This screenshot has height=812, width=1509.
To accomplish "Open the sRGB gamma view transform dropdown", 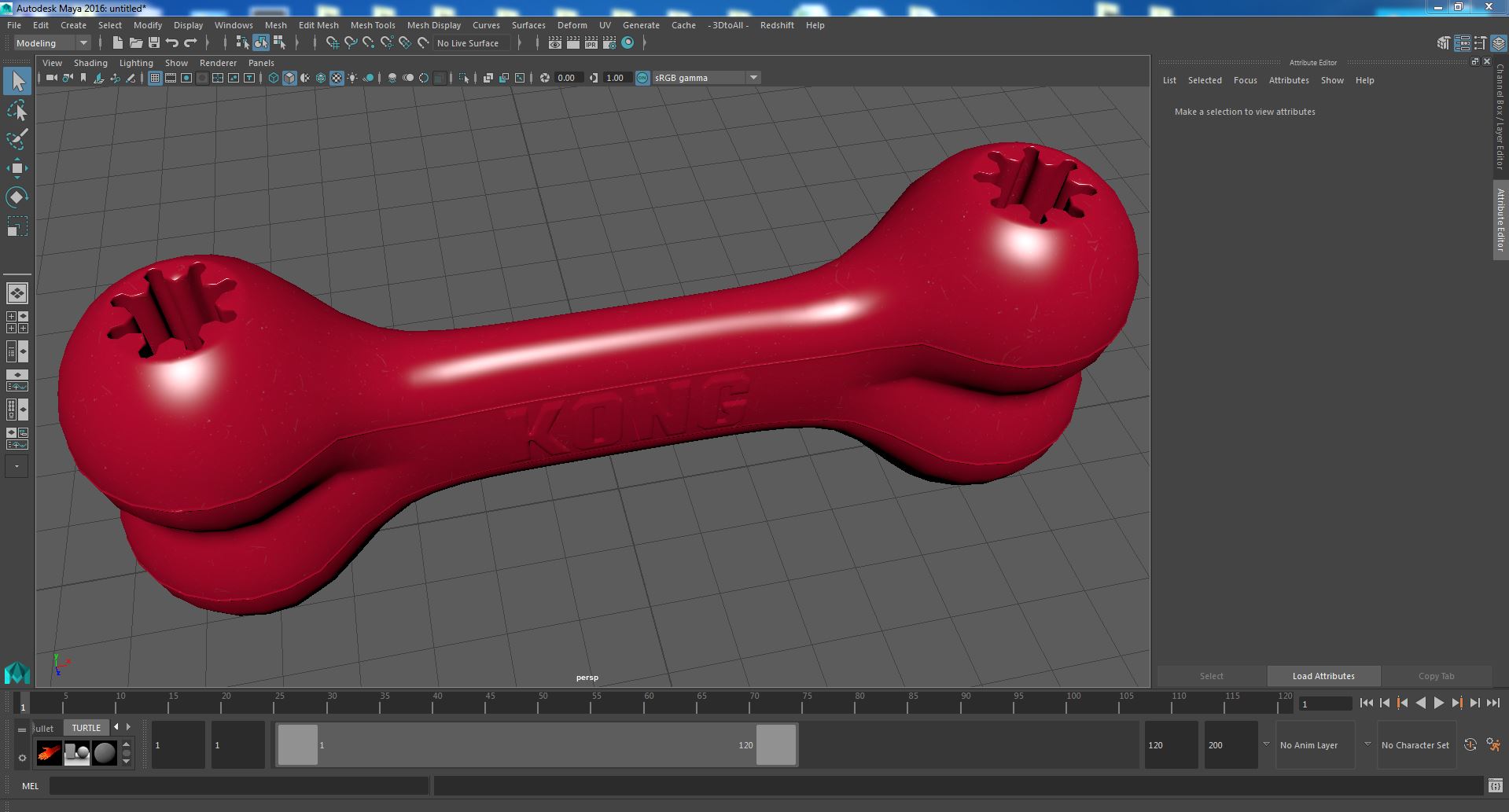I will (705, 78).
